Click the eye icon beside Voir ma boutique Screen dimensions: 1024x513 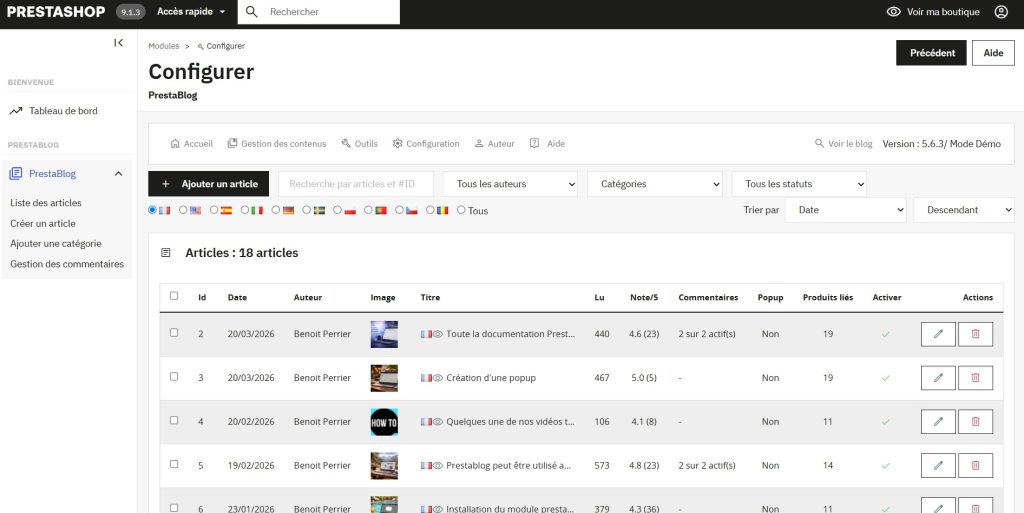[893, 12]
